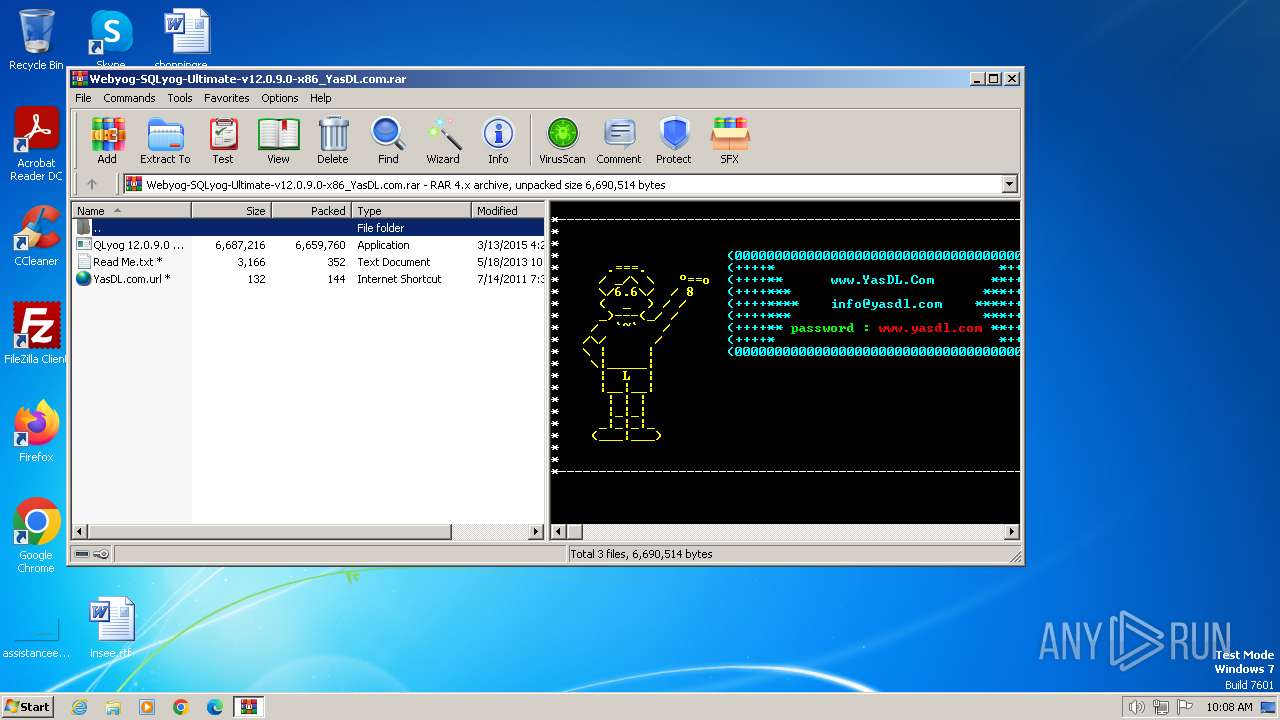Image resolution: width=1280 pixels, height=720 pixels.
Task: Sort files by Size column
Action: point(231,210)
